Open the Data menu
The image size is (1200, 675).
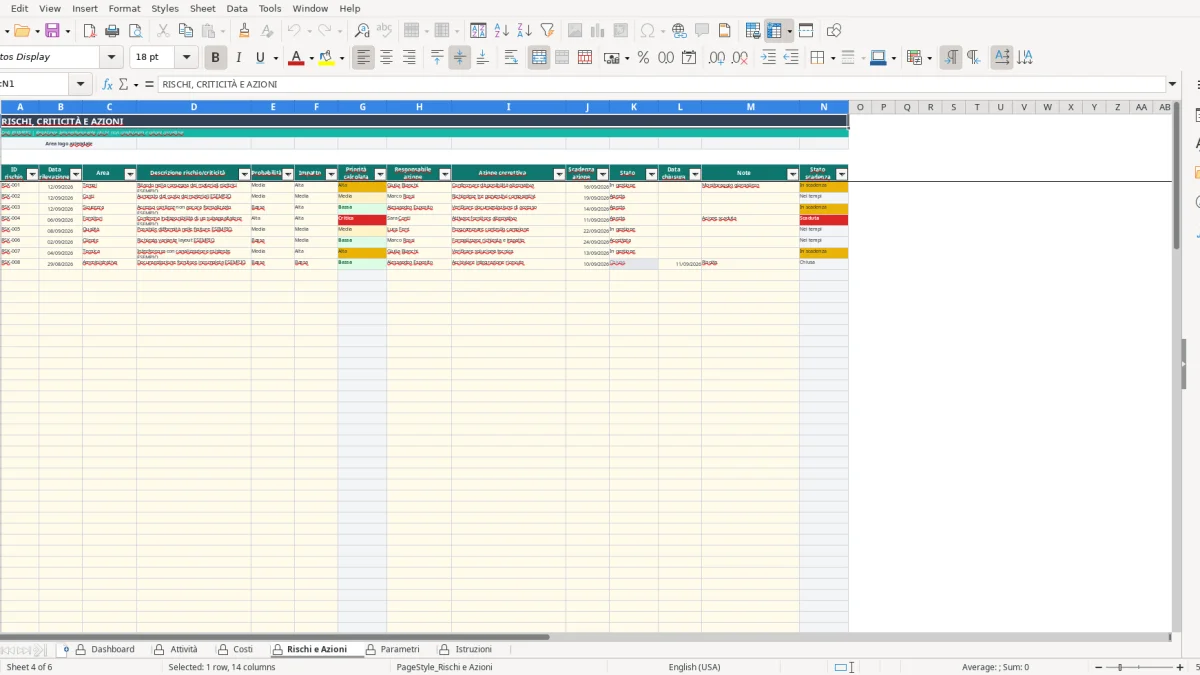pyautogui.click(x=237, y=8)
